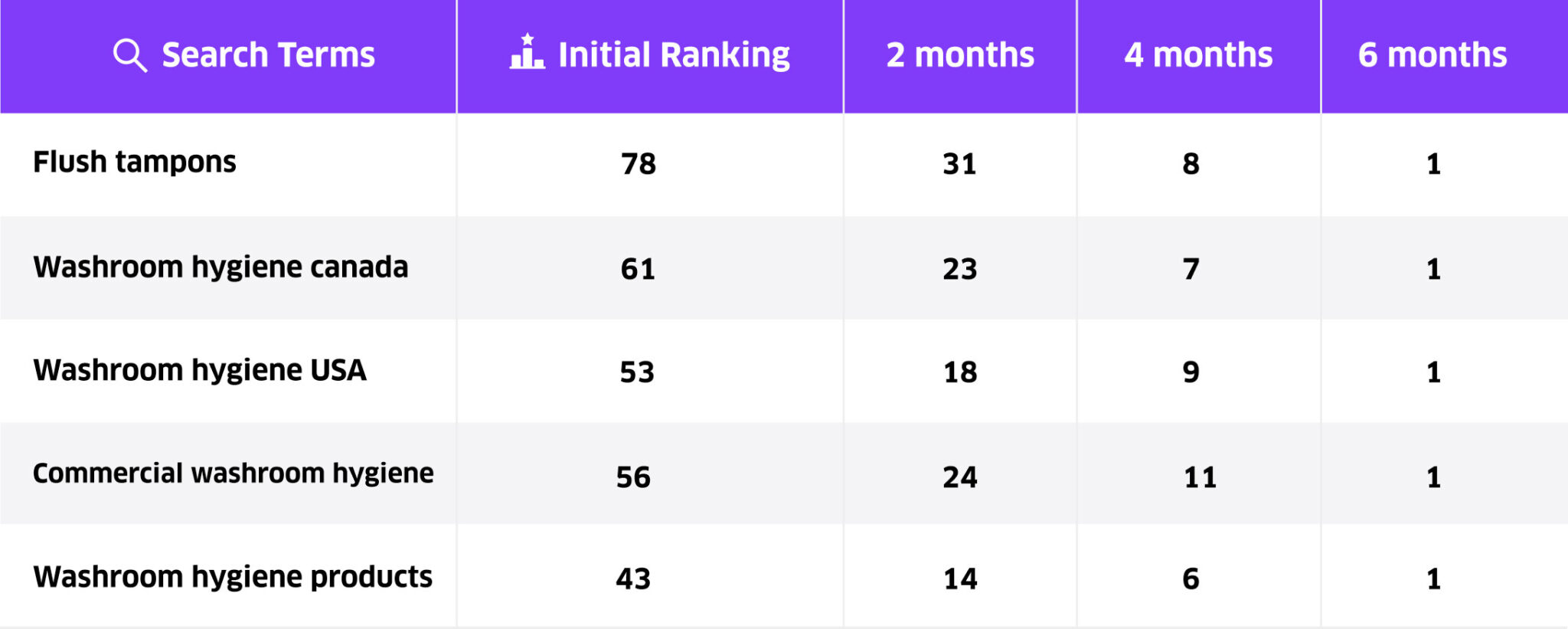
Task: Select the 2 months value 18
Action: pyautogui.click(x=960, y=372)
